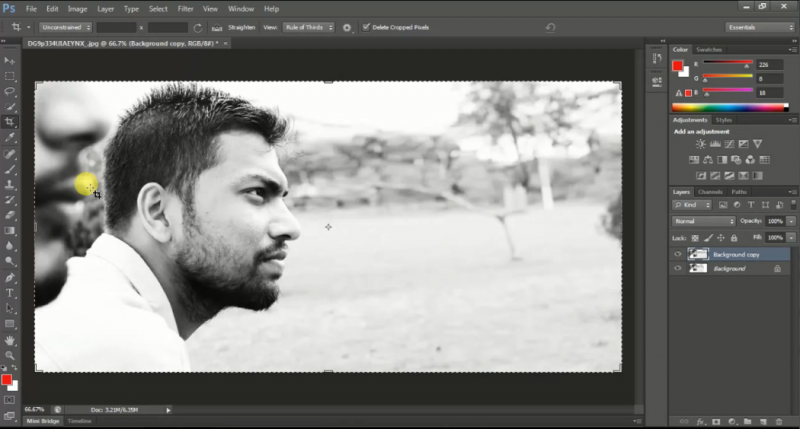800x429 pixels.
Task: Select the Clone Stamp tool
Action: tap(10, 184)
